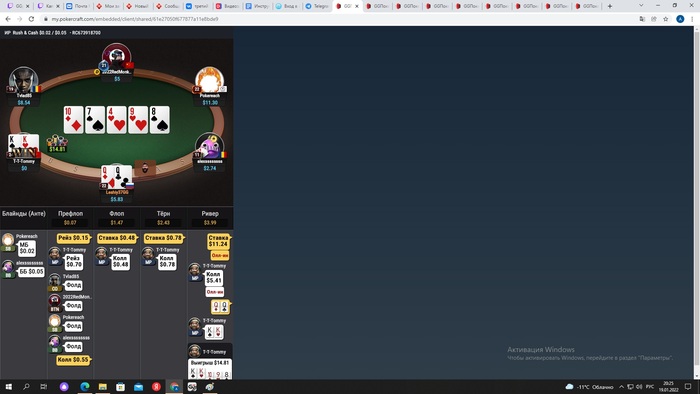700x394 pixels.
Task: Click the Выигрыш $14.81 result box
Action: [x=210, y=369]
